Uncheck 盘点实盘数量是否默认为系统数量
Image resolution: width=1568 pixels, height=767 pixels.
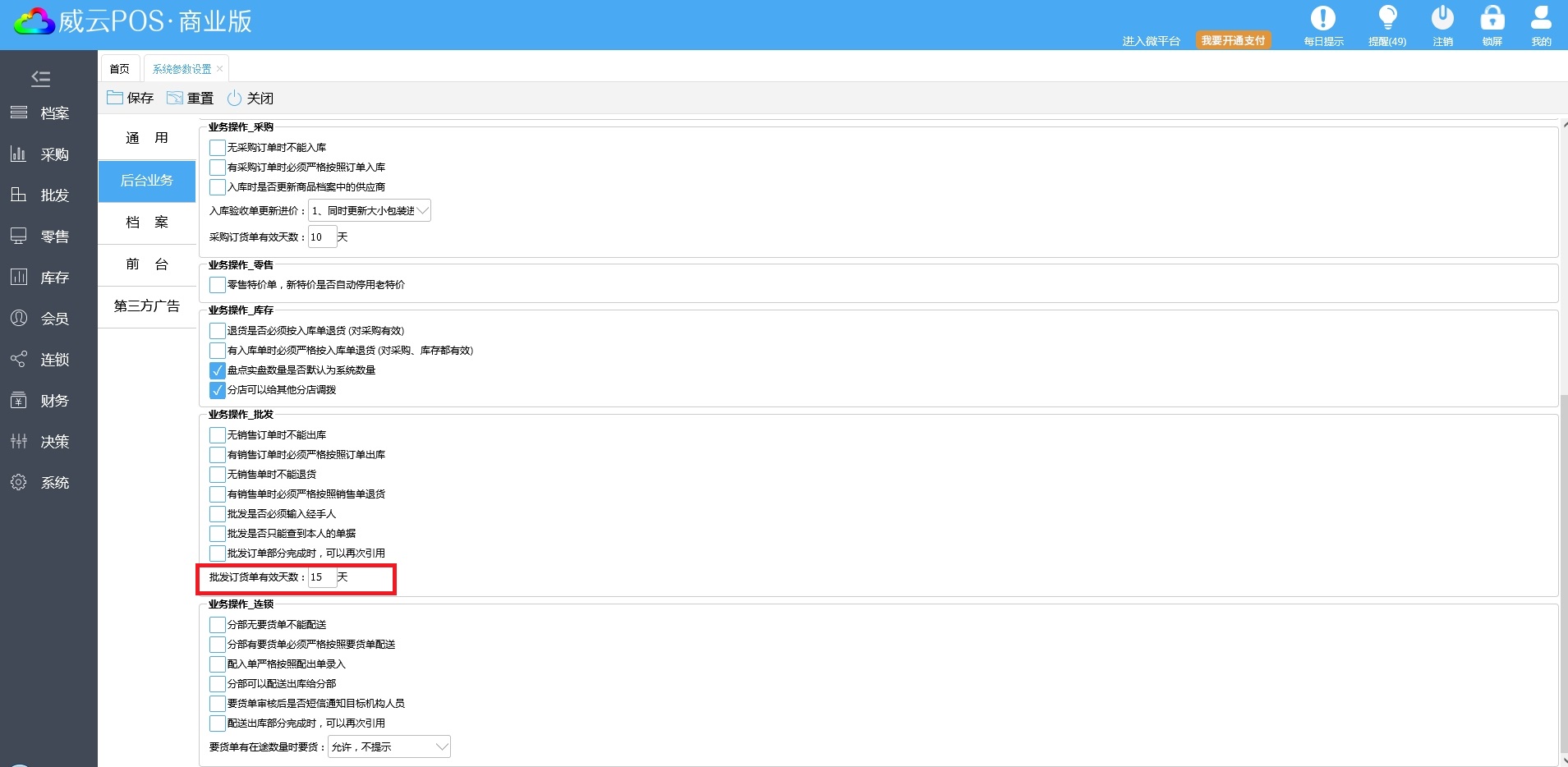[217, 370]
